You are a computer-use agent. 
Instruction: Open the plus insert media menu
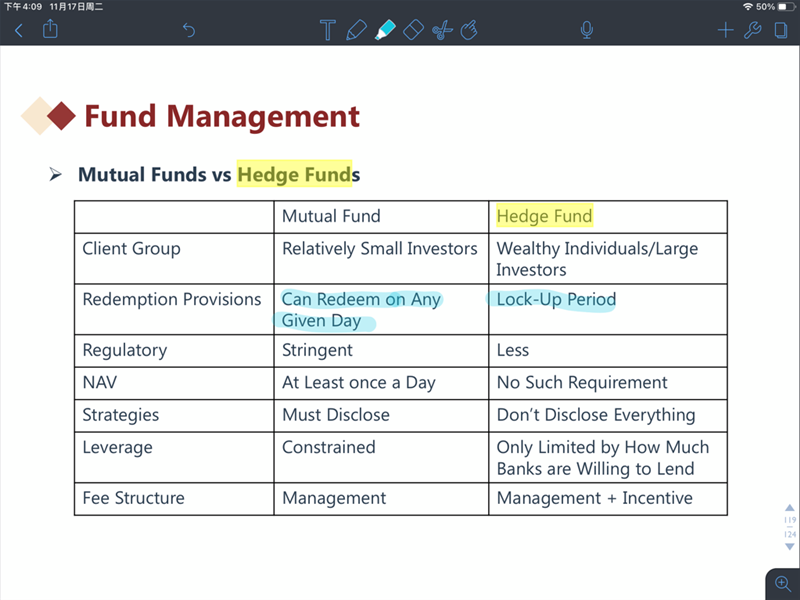[726, 30]
